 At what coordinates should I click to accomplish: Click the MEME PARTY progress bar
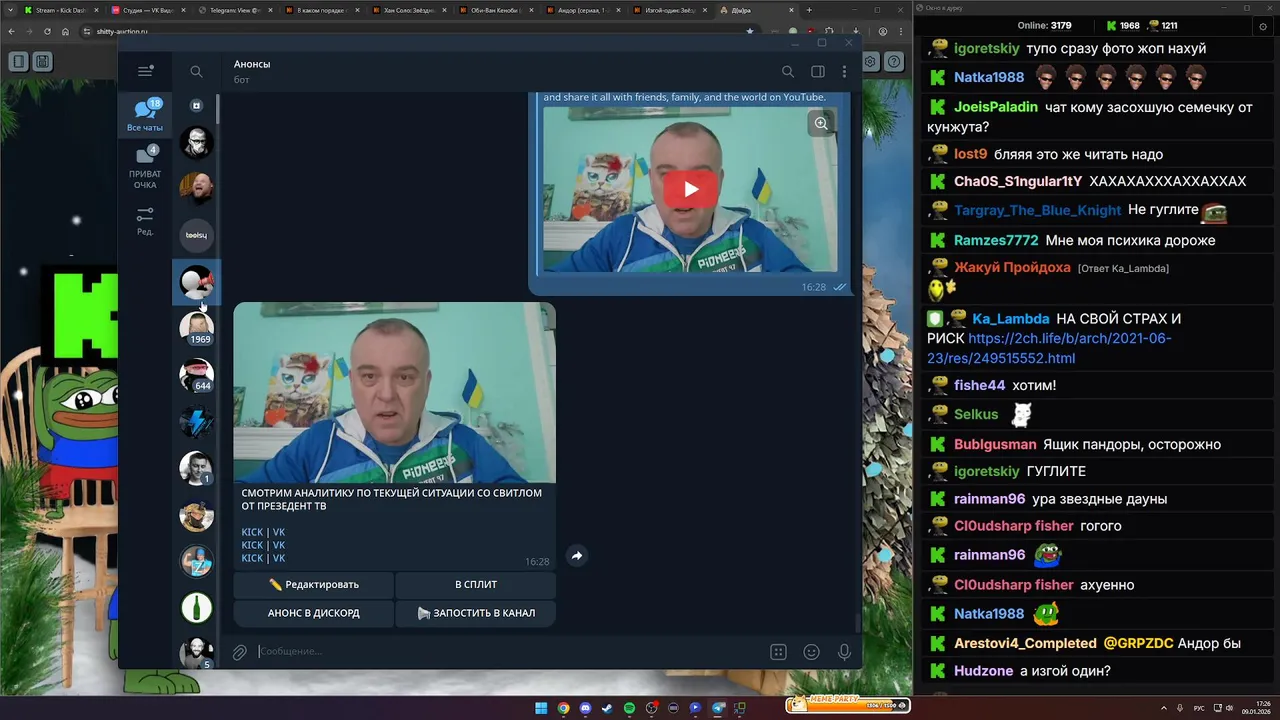coord(847,705)
